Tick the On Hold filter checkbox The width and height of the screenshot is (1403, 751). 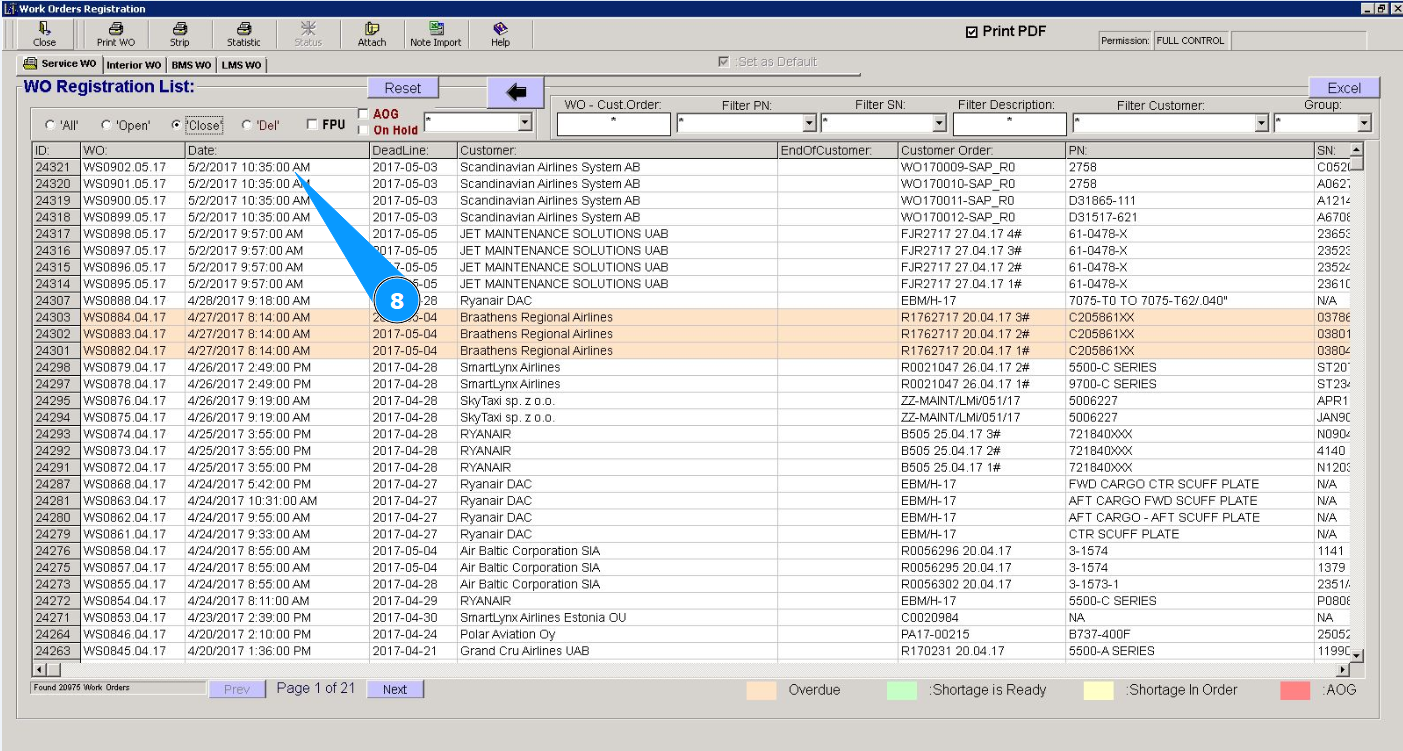(x=363, y=130)
